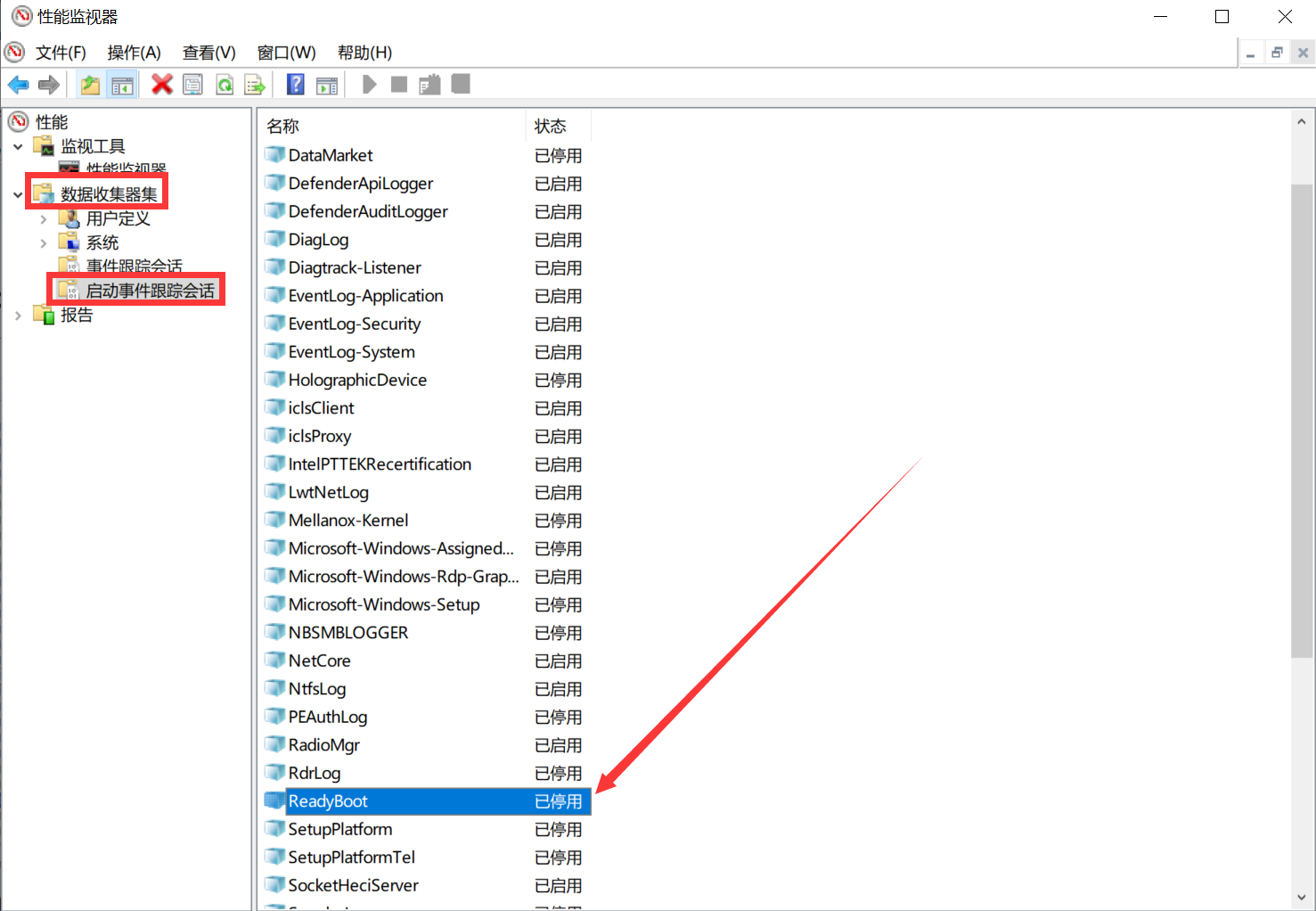Image resolution: width=1316 pixels, height=911 pixels.
Task: Click the NetCore session icon
Action: 274,661
